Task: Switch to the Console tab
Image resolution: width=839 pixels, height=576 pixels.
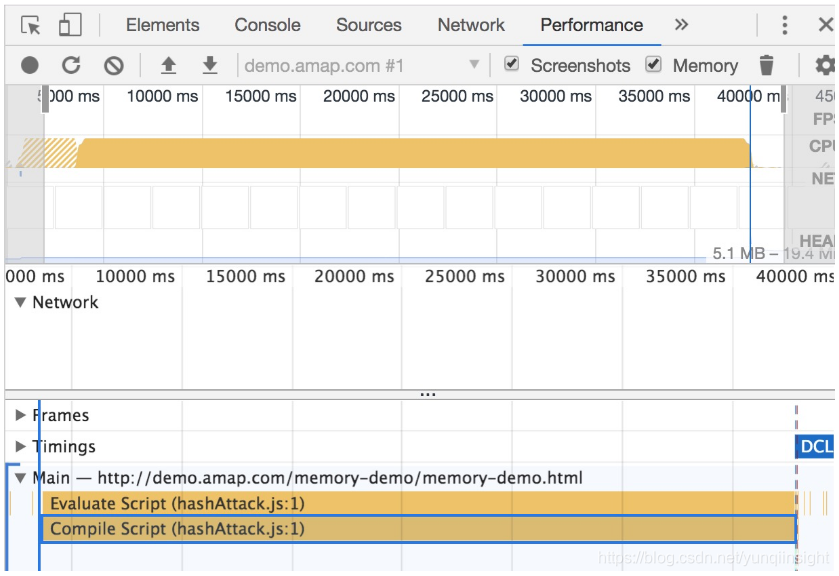Action: pos(267,25)
